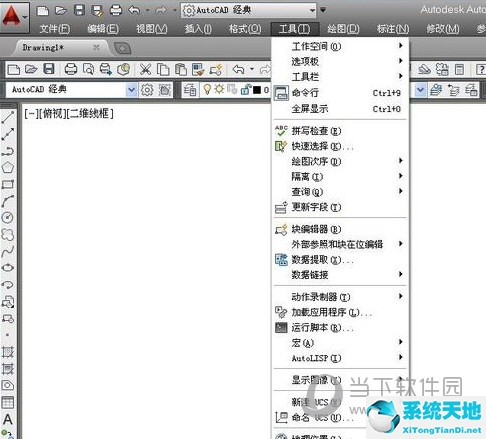Click the new drawing tab button
The width and height of the screenshot is (486, 439).
click(123, 49)
